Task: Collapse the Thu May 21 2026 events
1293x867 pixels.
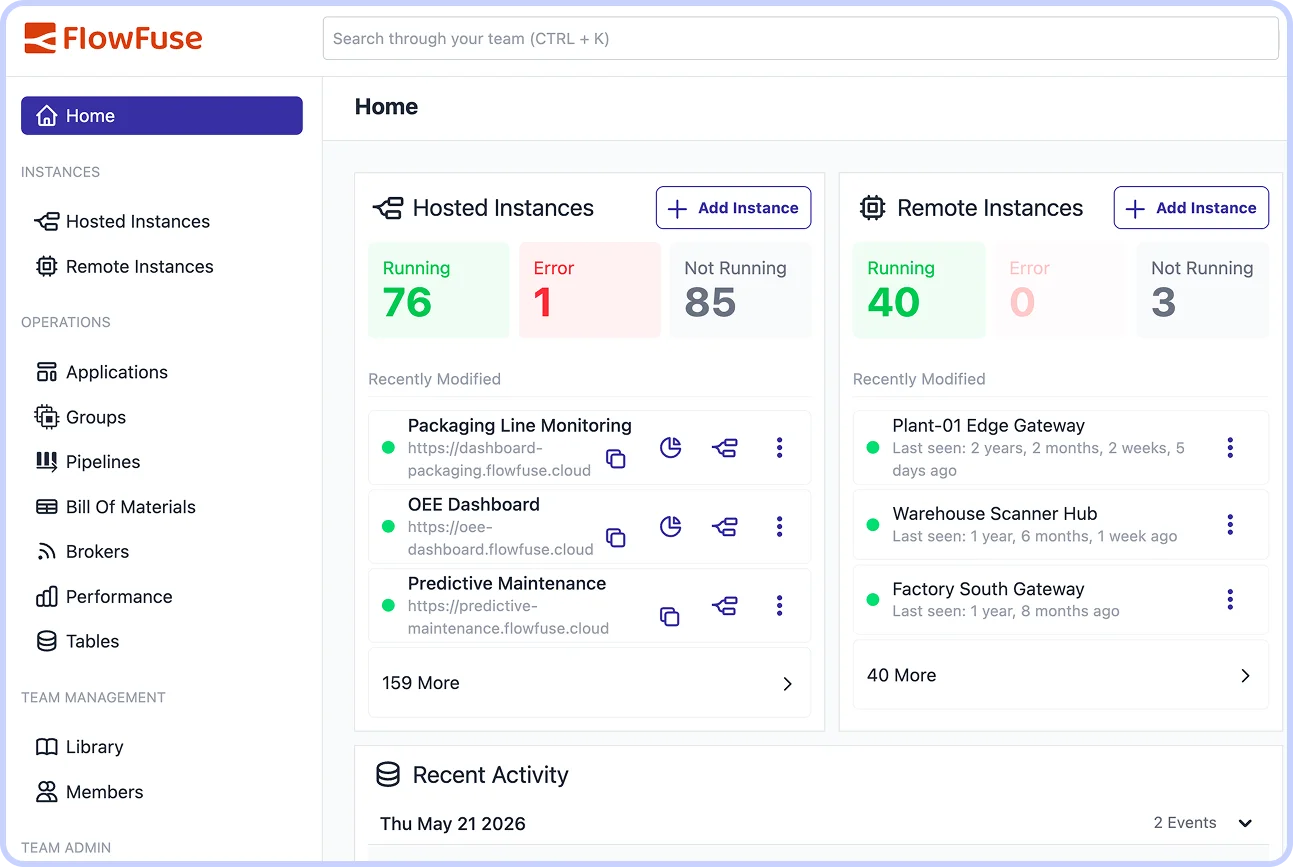Action: click(x=1246, y=823)
